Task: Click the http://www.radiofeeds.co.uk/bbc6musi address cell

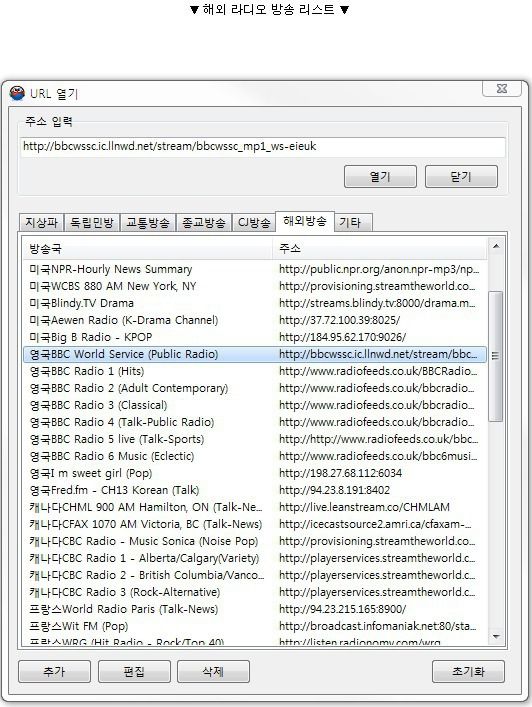Action: (378, 456)
